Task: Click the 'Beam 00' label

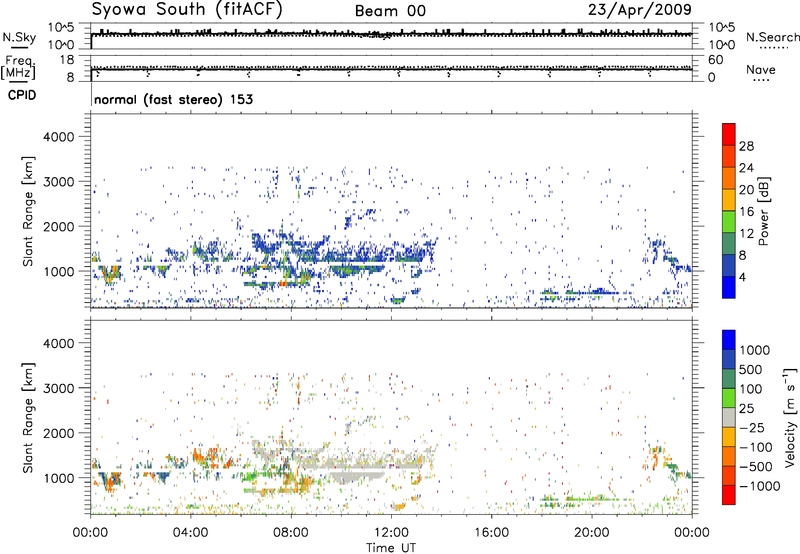Action: [390, 11]
